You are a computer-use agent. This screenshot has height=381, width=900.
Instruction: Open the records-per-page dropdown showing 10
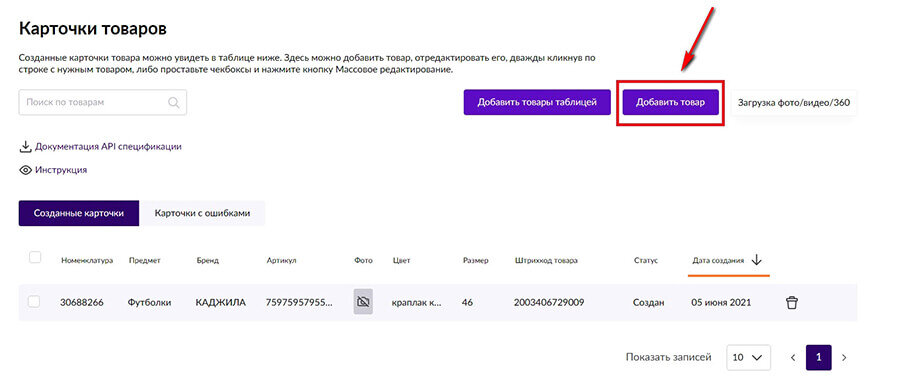pyautogui.click(x=748, y=357)
